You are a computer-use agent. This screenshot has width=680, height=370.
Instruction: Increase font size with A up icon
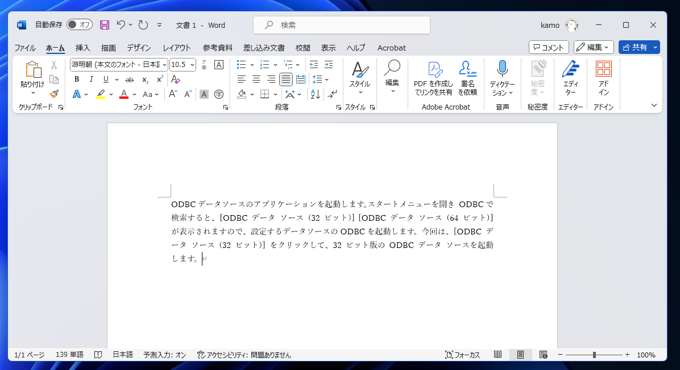click(173, 94)
